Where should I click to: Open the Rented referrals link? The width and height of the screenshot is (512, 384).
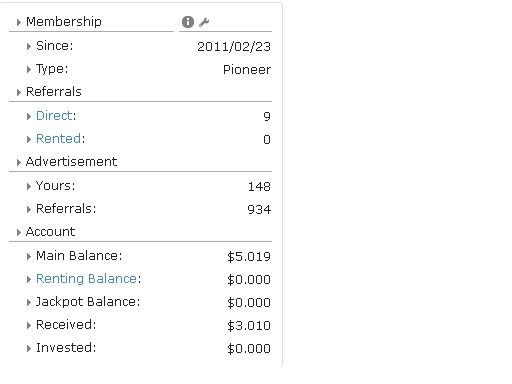click(x=58, y=139)
